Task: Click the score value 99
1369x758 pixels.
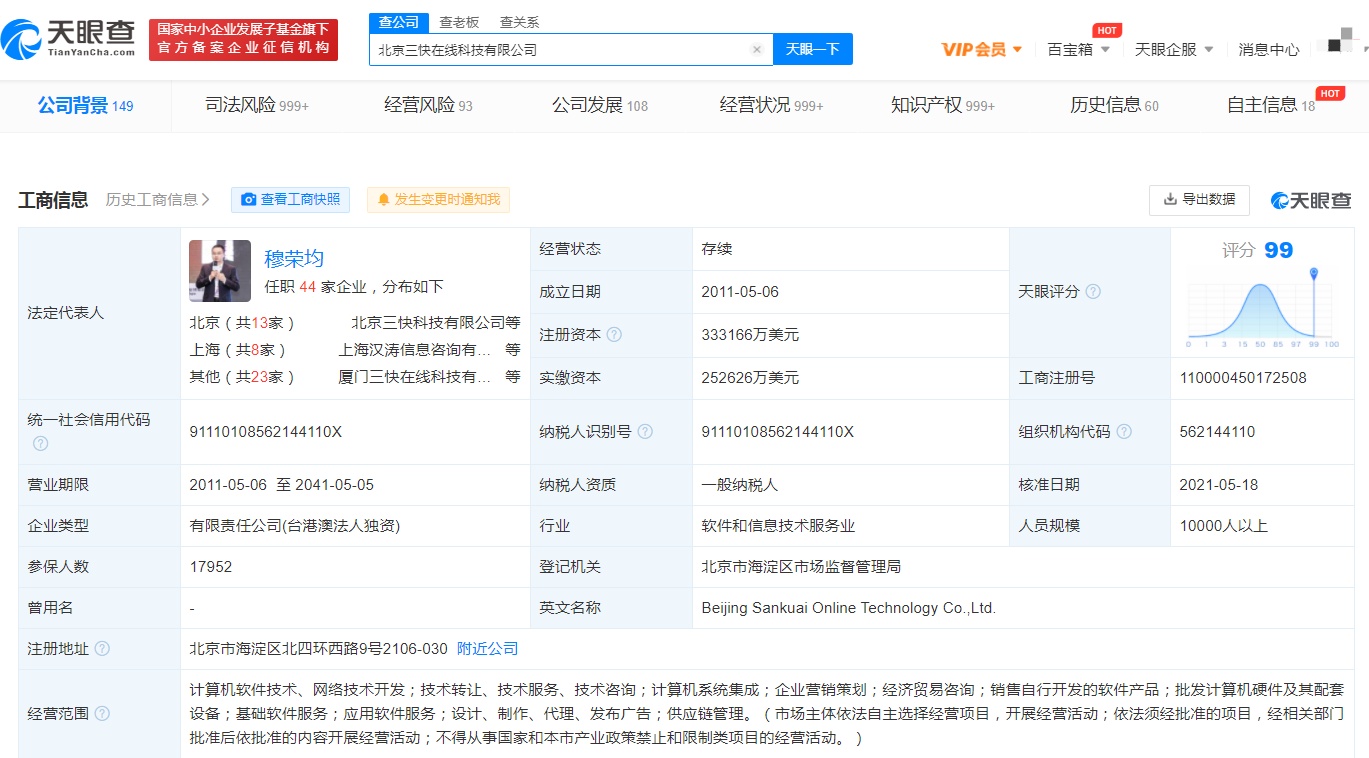Action: [1278, 250]
